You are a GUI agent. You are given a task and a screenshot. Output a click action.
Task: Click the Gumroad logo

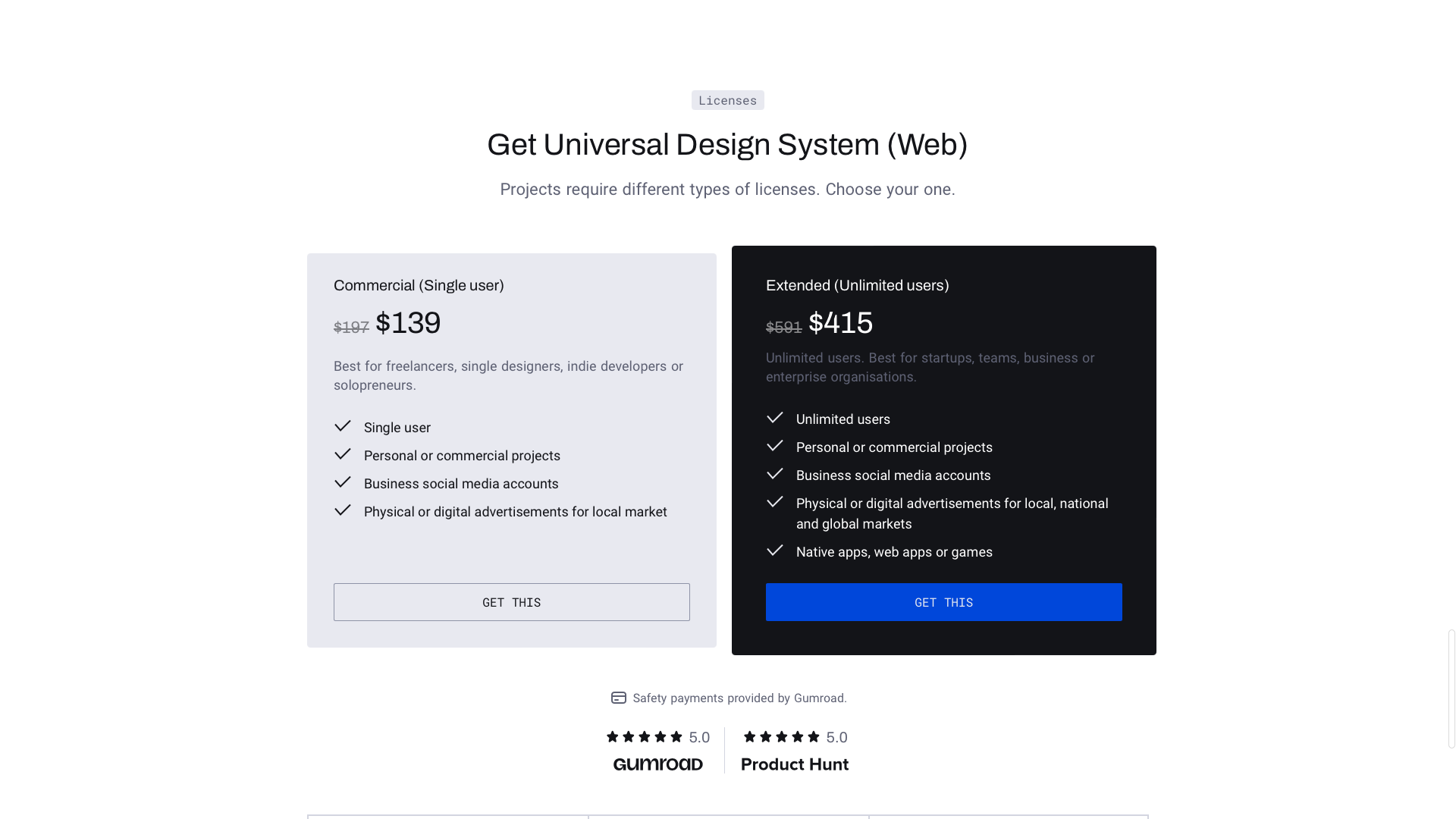point(658,764)
